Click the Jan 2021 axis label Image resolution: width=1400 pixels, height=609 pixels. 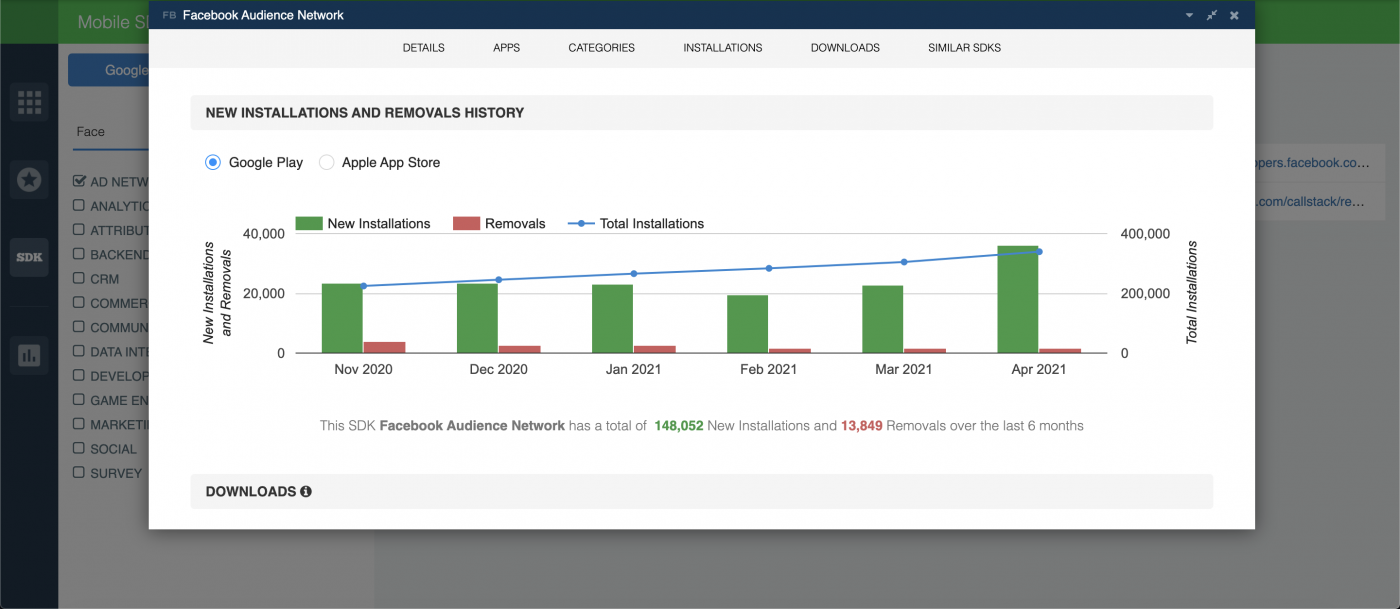[634, 369]
